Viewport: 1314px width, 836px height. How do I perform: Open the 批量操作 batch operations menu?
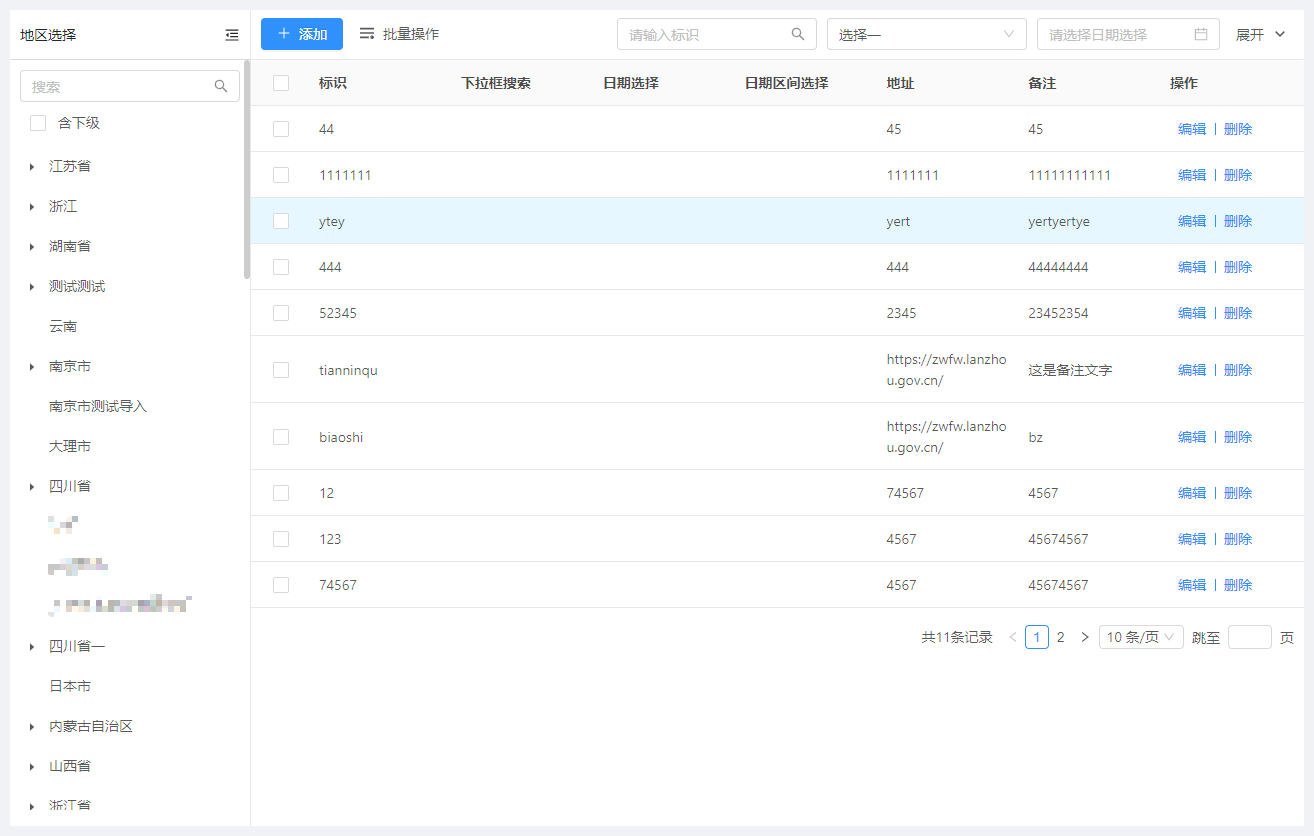click(x=399, y=34)
